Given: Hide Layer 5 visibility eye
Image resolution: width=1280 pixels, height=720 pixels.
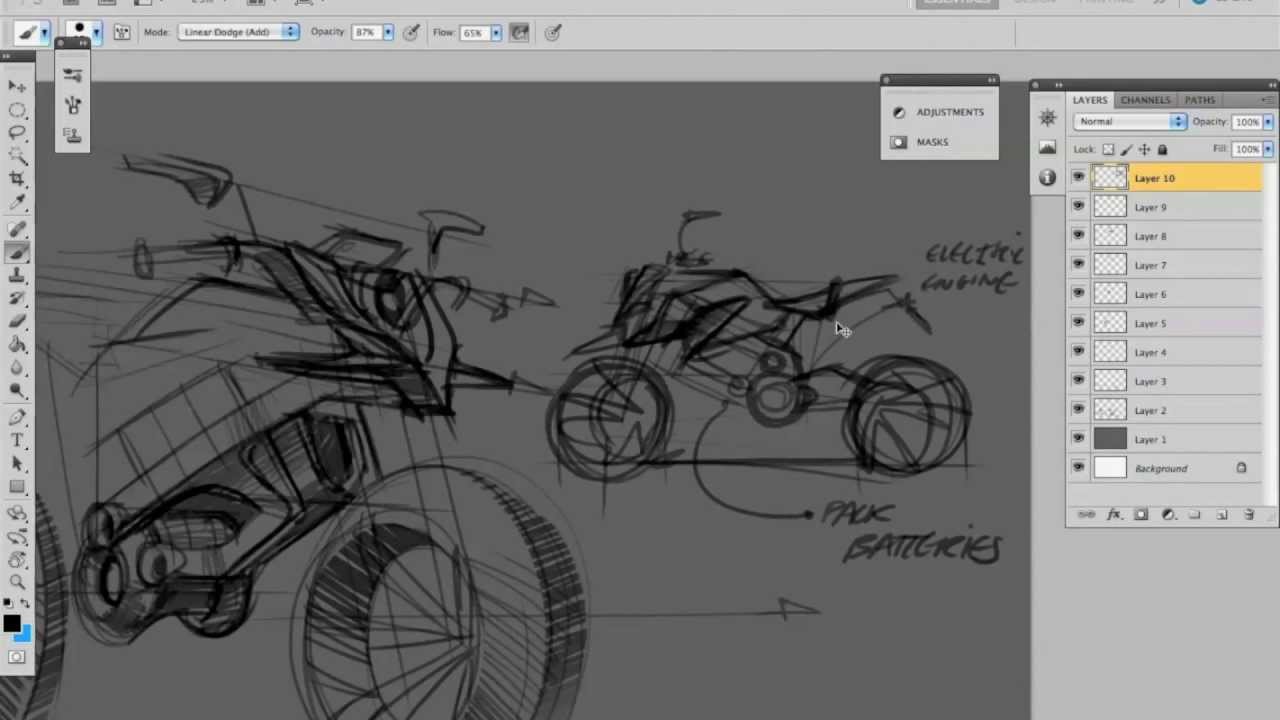Looking at the screenshot, I should [1078, 323].
